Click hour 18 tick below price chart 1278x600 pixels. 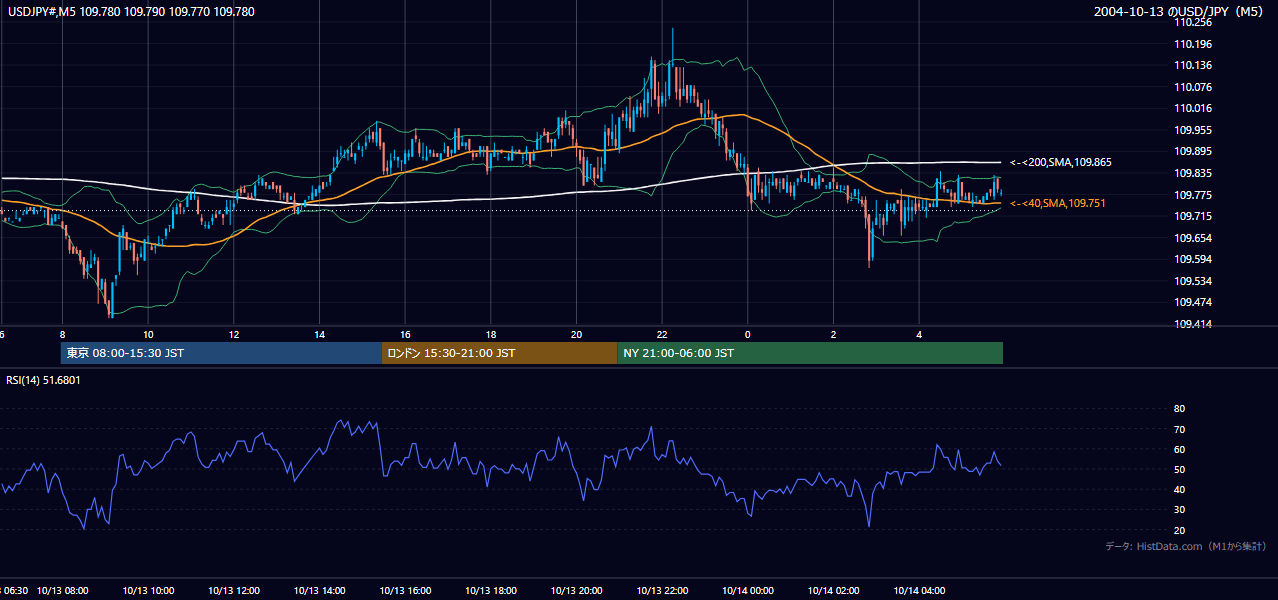(x=491, y=334)
